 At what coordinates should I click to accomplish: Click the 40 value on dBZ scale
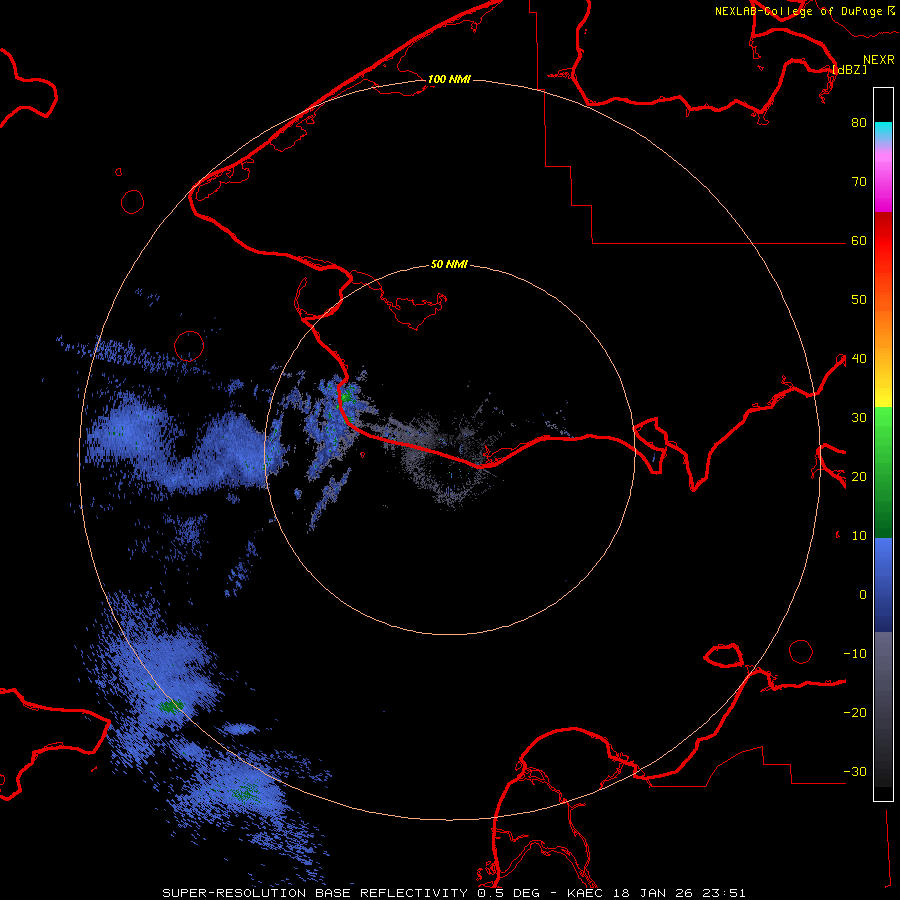(x=859, y=359)
